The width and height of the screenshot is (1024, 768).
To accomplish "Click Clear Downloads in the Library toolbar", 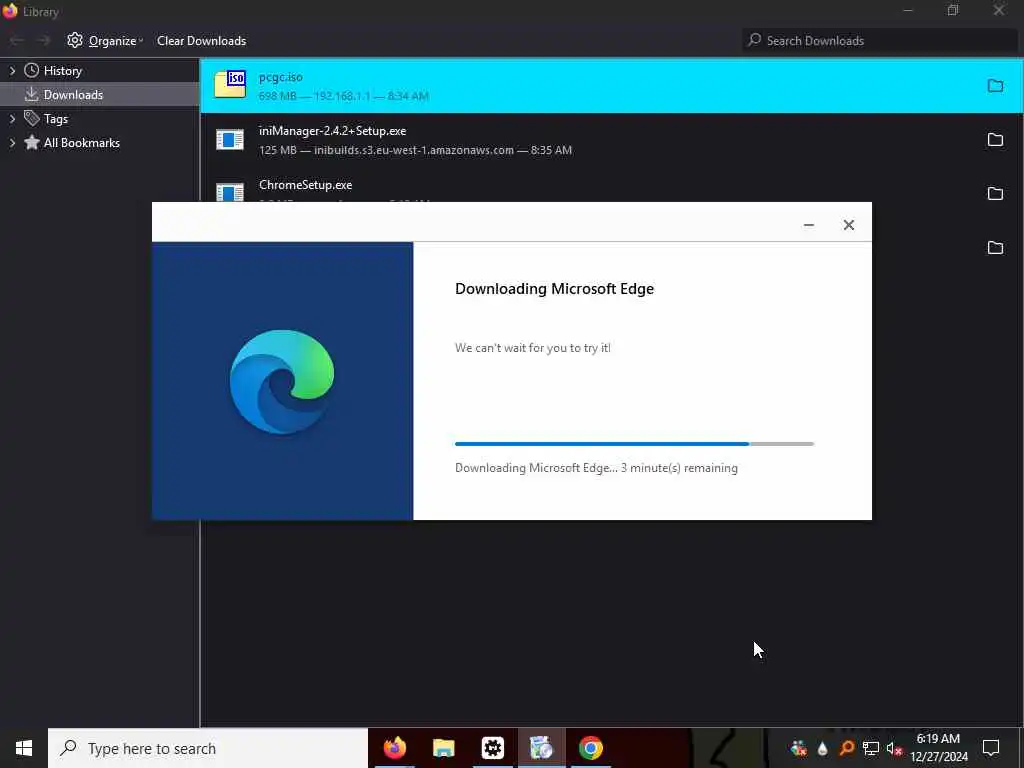I will coord(201,40).
